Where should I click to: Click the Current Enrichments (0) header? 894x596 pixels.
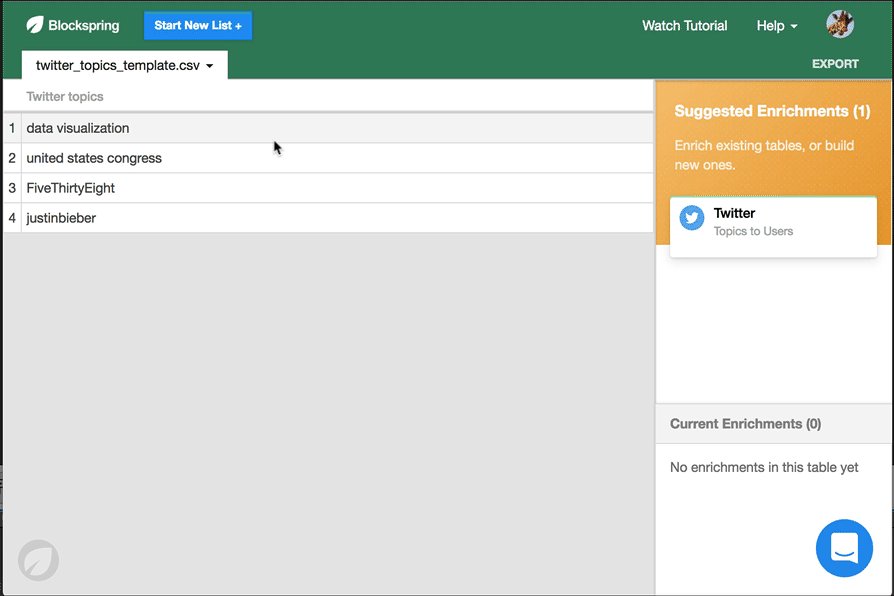(773, 424)
